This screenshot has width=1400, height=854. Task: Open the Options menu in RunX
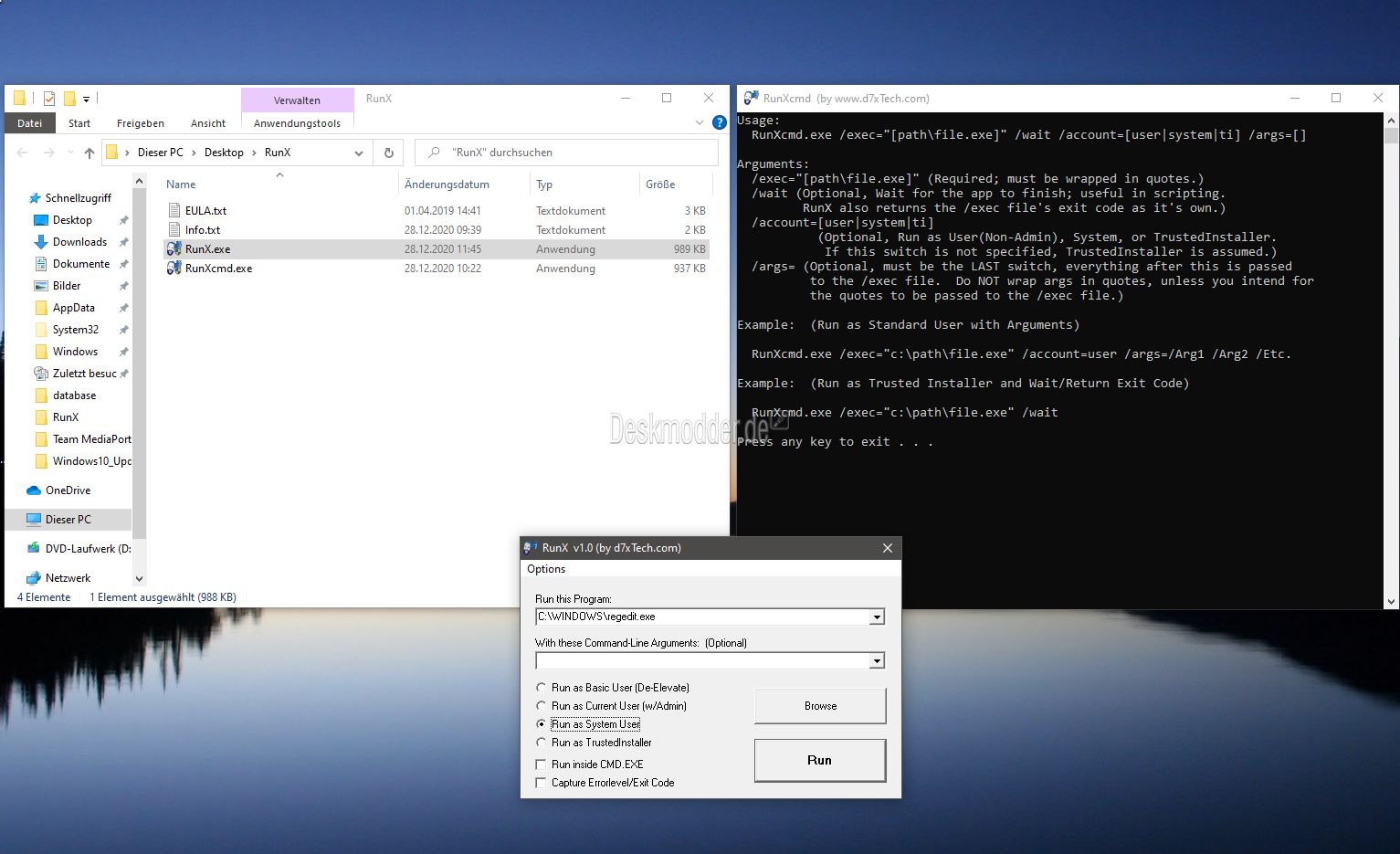click(x=546, y=569)
